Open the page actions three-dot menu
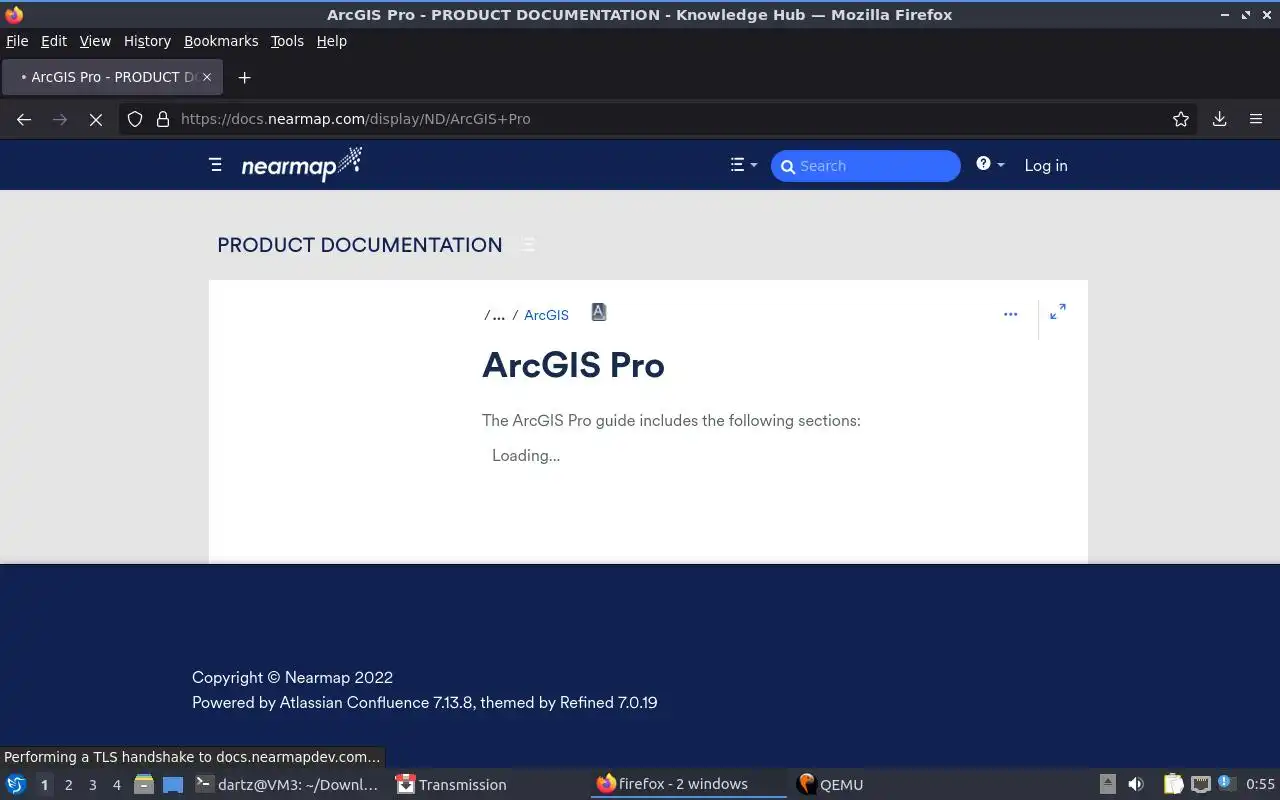This screenshot has height=800, width=1280. pyautogui.click(x=1010, y=314)
